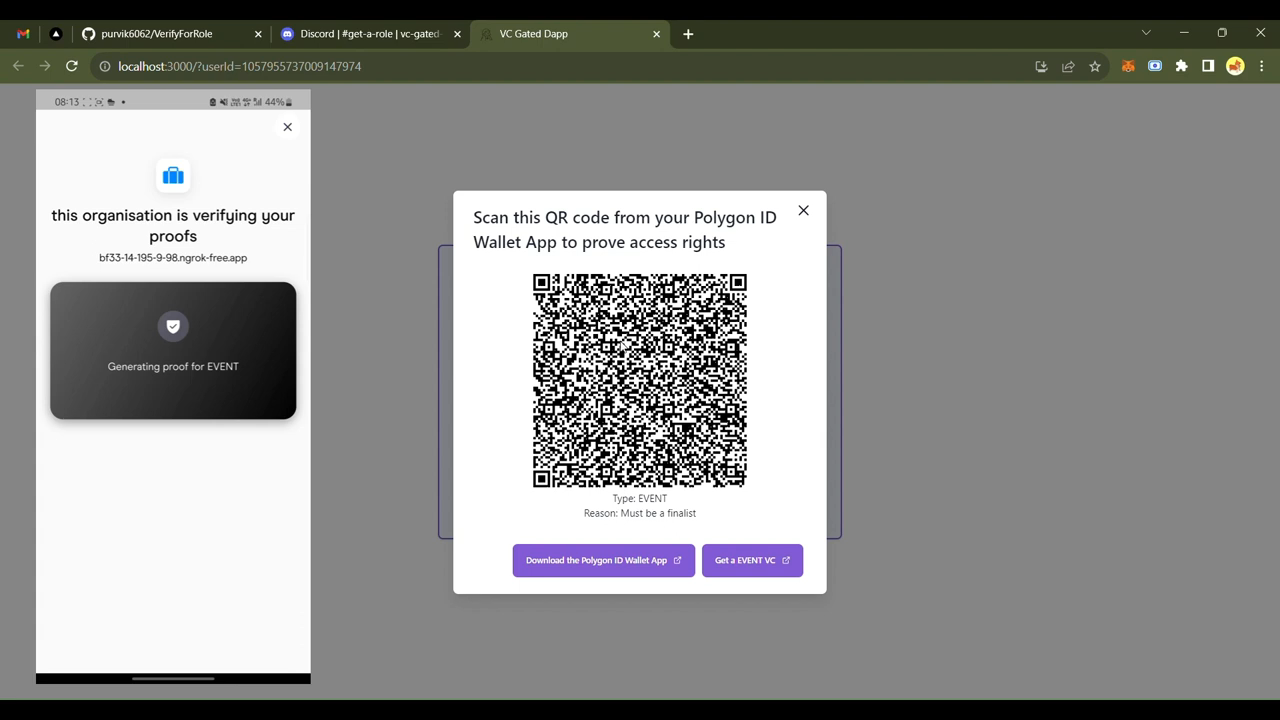Viewport: 1280px width, 720px height.
Task: Close the phone proof verification screen
Action: [x=288, y=127]
